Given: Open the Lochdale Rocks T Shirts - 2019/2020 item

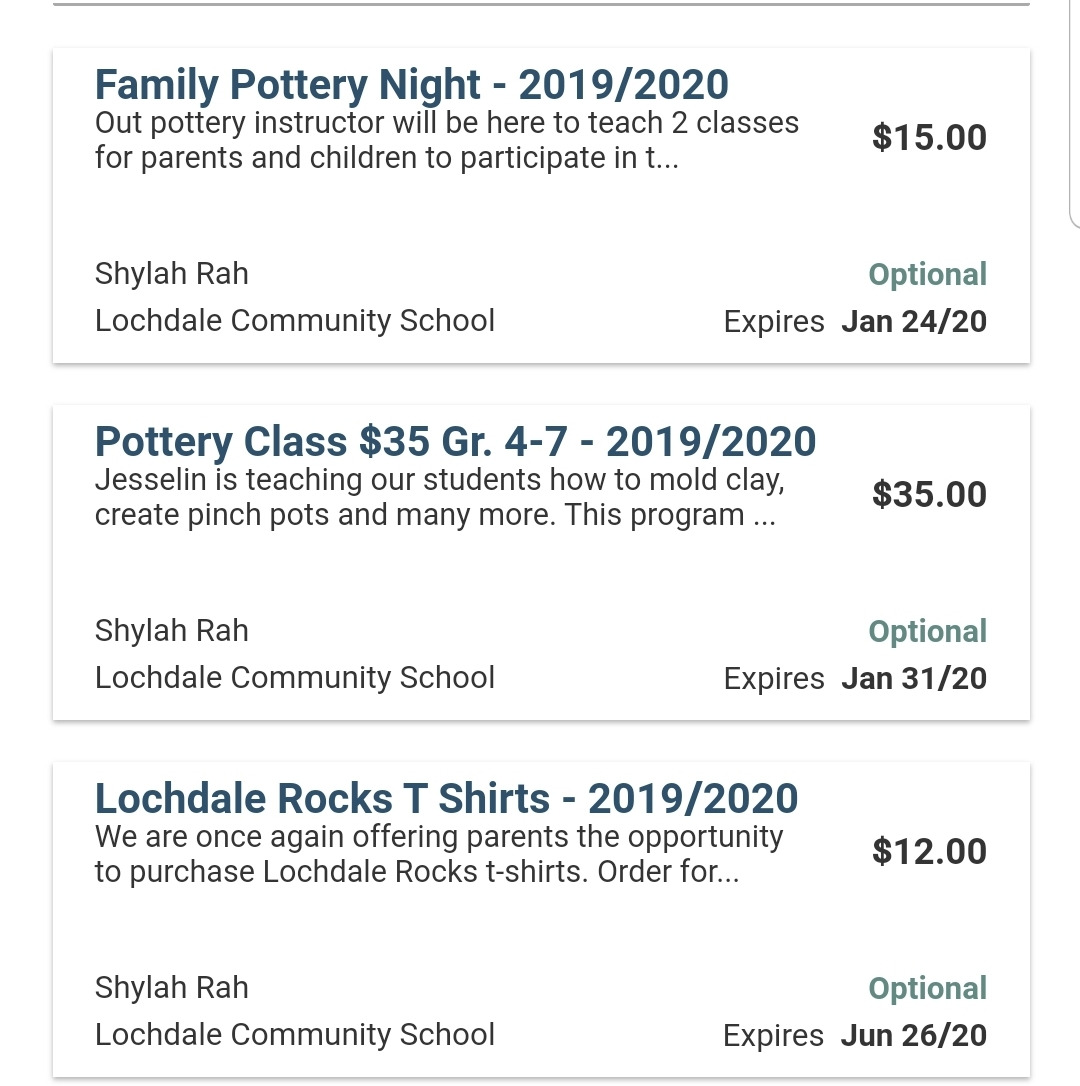Looking at the screenshot, I should click(x=446, y=799).
